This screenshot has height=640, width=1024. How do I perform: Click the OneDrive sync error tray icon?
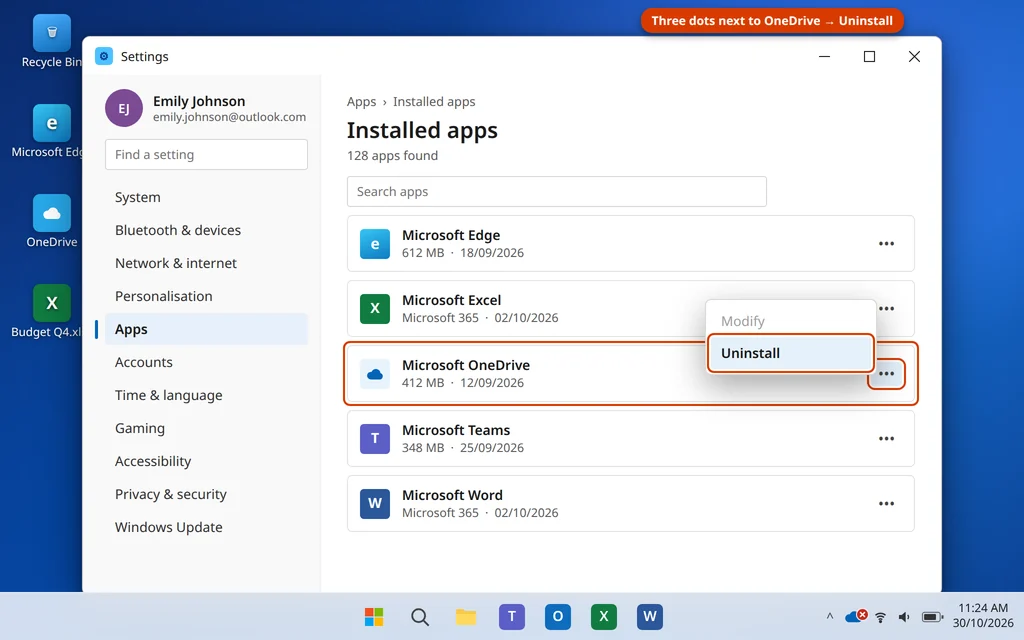(x=856, y=616)
